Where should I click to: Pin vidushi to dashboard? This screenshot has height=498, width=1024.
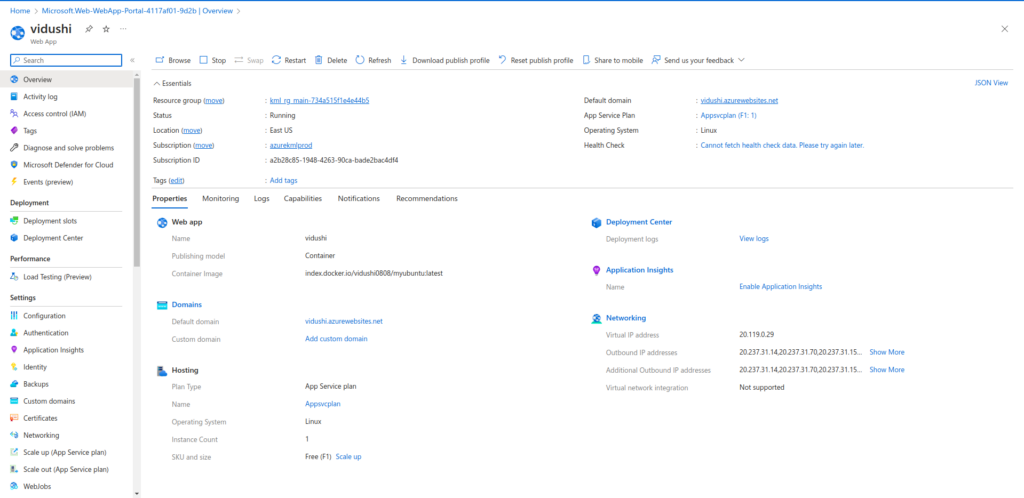(89, 29)
